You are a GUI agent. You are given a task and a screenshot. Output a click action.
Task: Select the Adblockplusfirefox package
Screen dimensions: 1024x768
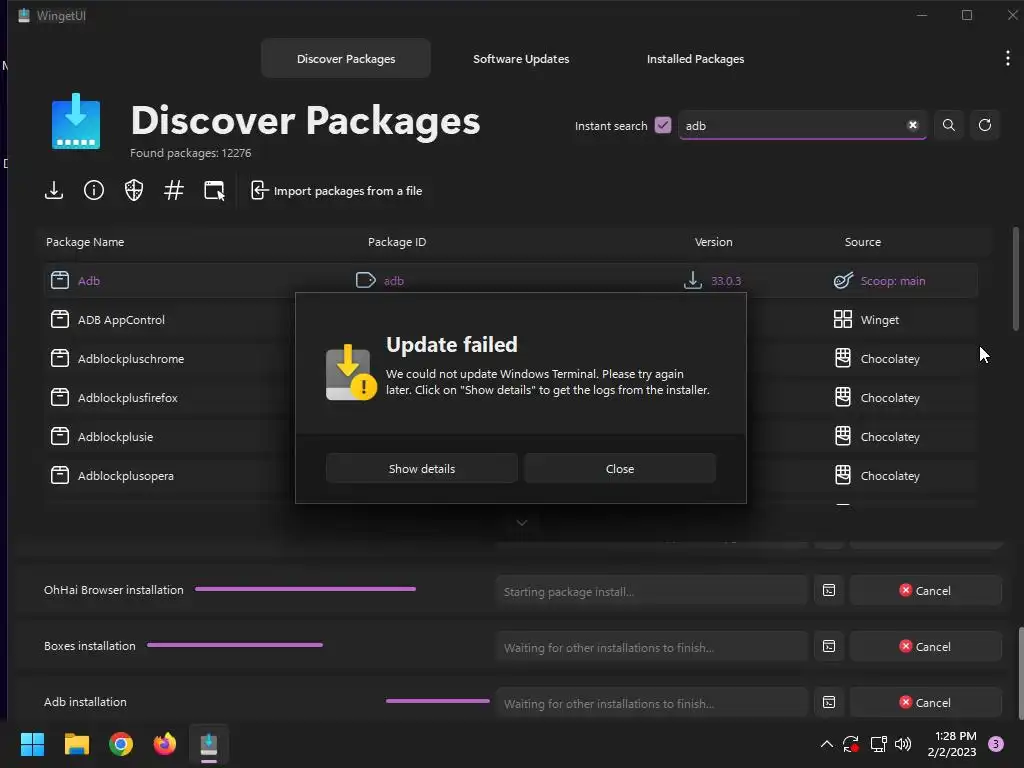coord(127,398)
